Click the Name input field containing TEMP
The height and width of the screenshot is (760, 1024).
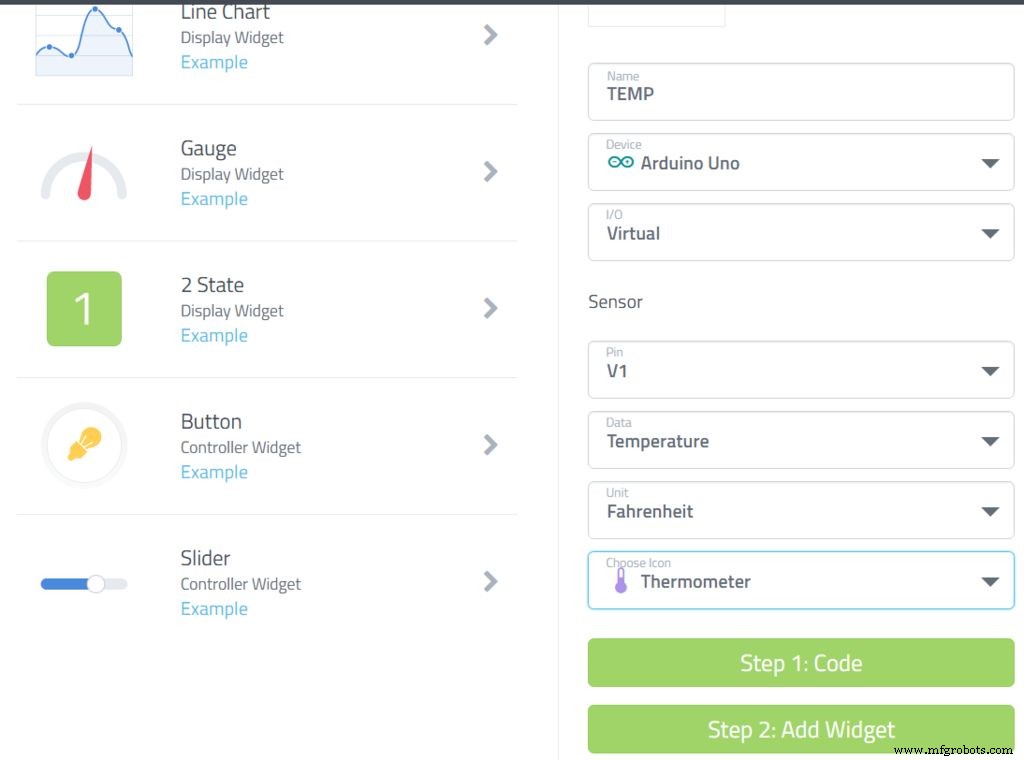800,92
